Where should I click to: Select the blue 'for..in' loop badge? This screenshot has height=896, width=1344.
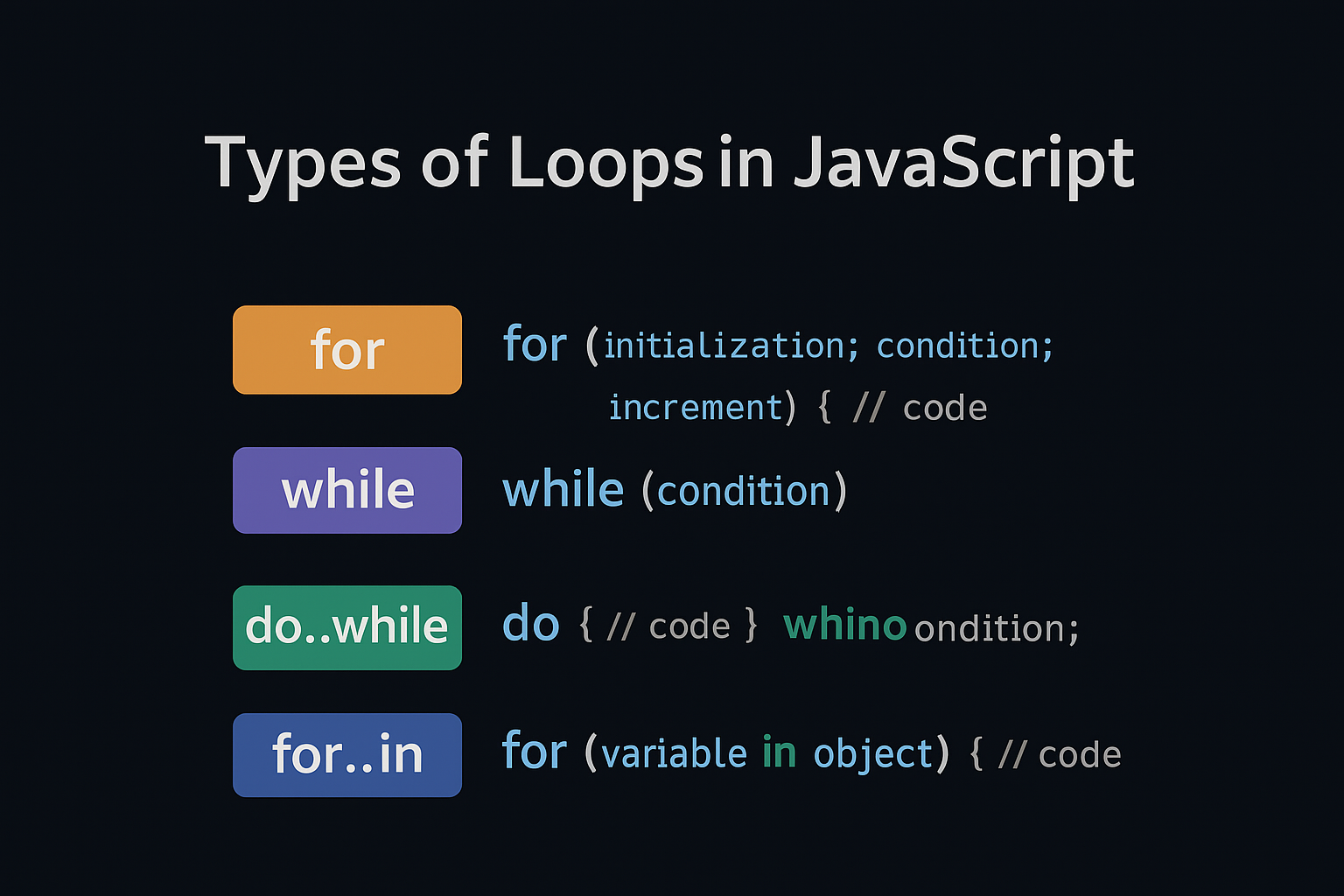pyautogui.click(x=346, y=754)
